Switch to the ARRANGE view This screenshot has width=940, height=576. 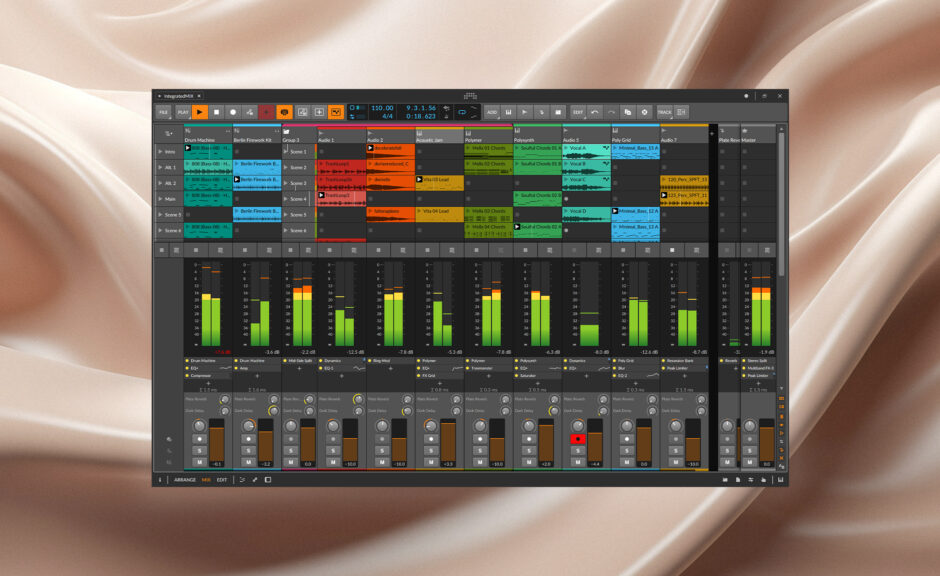pyautogui.click(x=185, y=480)
